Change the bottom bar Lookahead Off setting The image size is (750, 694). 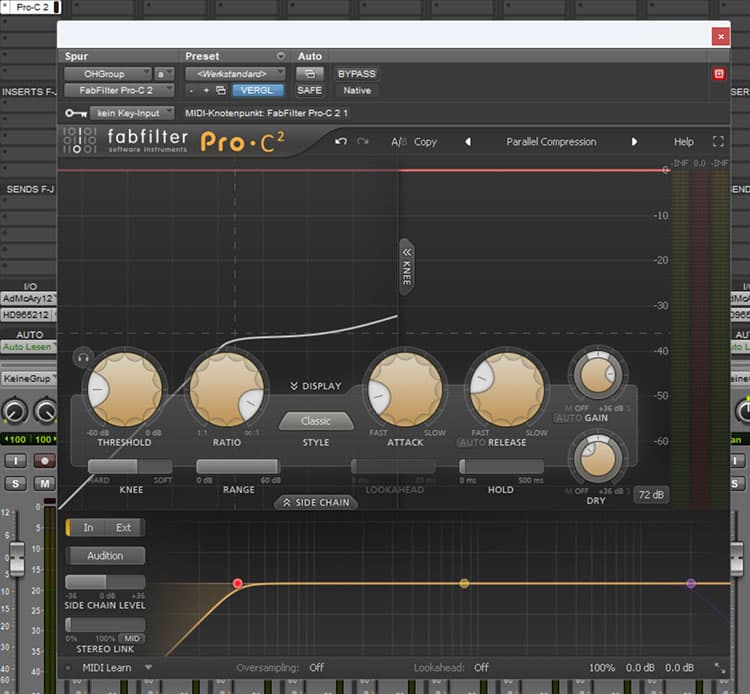[481, 668]
